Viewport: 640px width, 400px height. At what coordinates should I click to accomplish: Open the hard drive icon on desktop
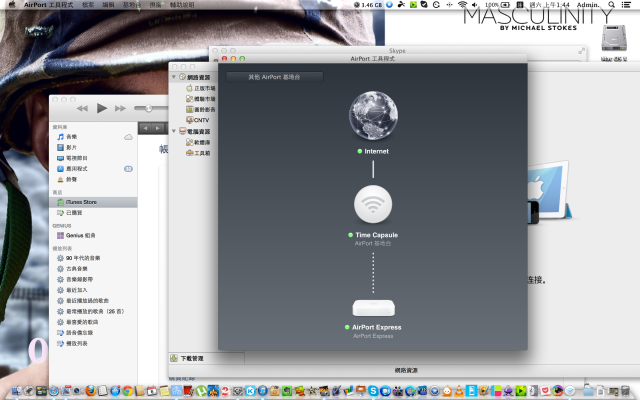613,39
